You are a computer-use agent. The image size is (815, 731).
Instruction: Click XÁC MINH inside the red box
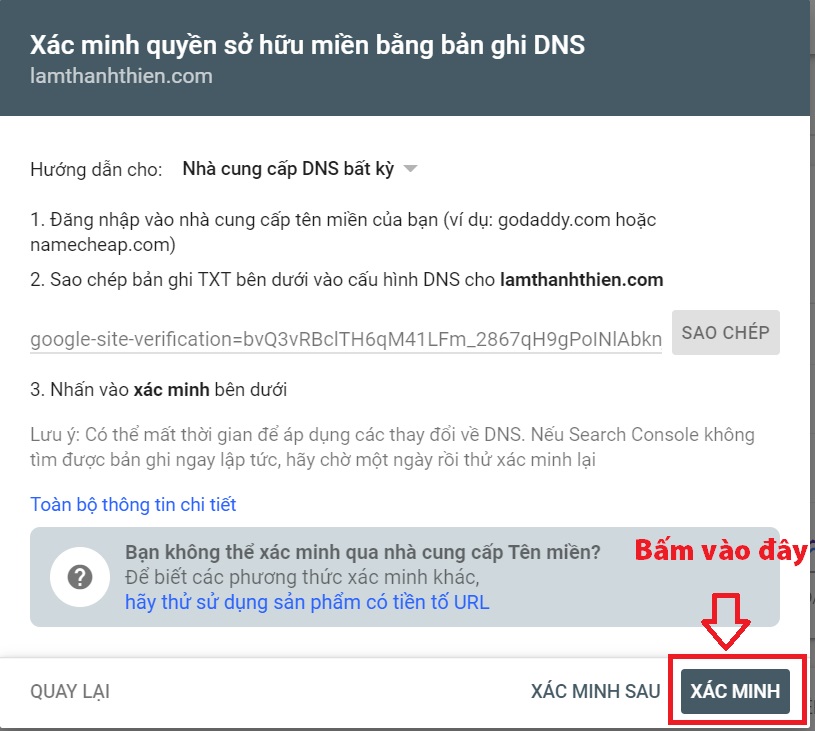click(737, 690)
